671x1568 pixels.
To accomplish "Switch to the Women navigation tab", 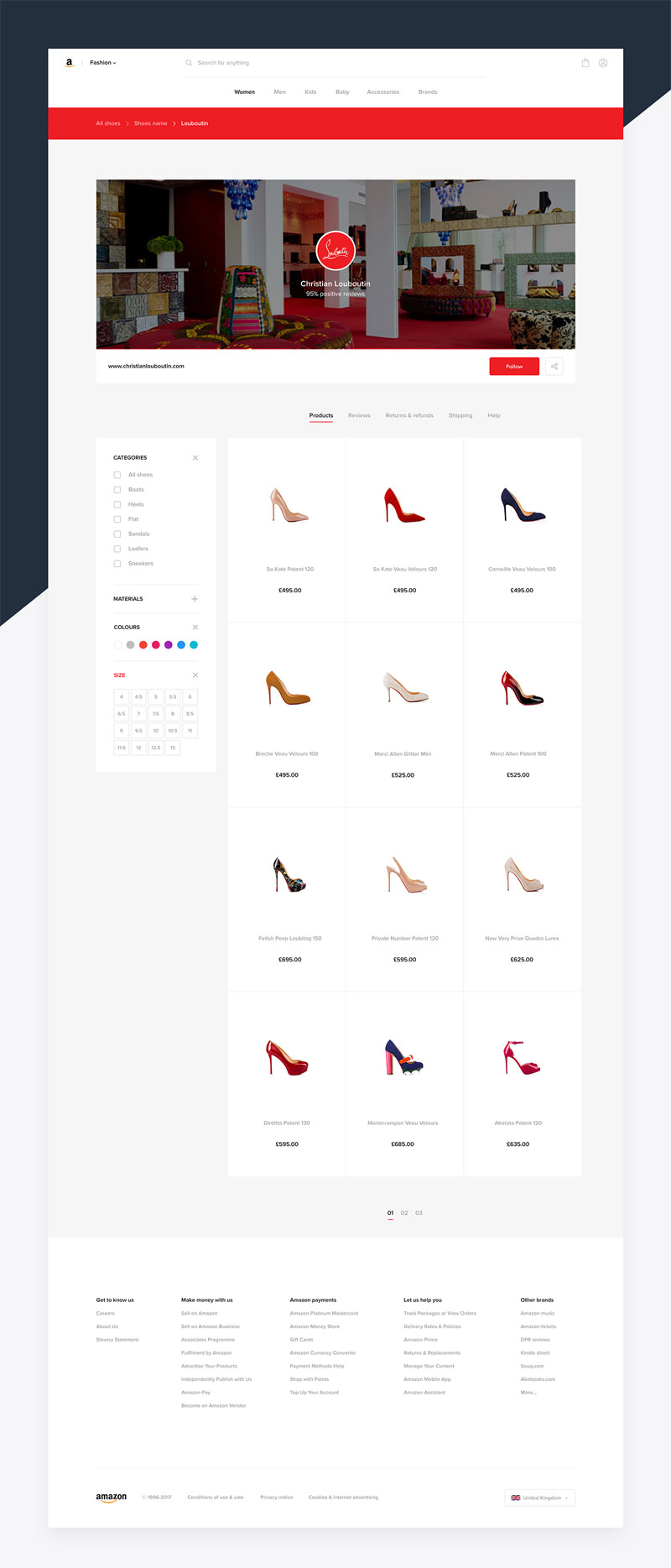I will pos(244,92).
